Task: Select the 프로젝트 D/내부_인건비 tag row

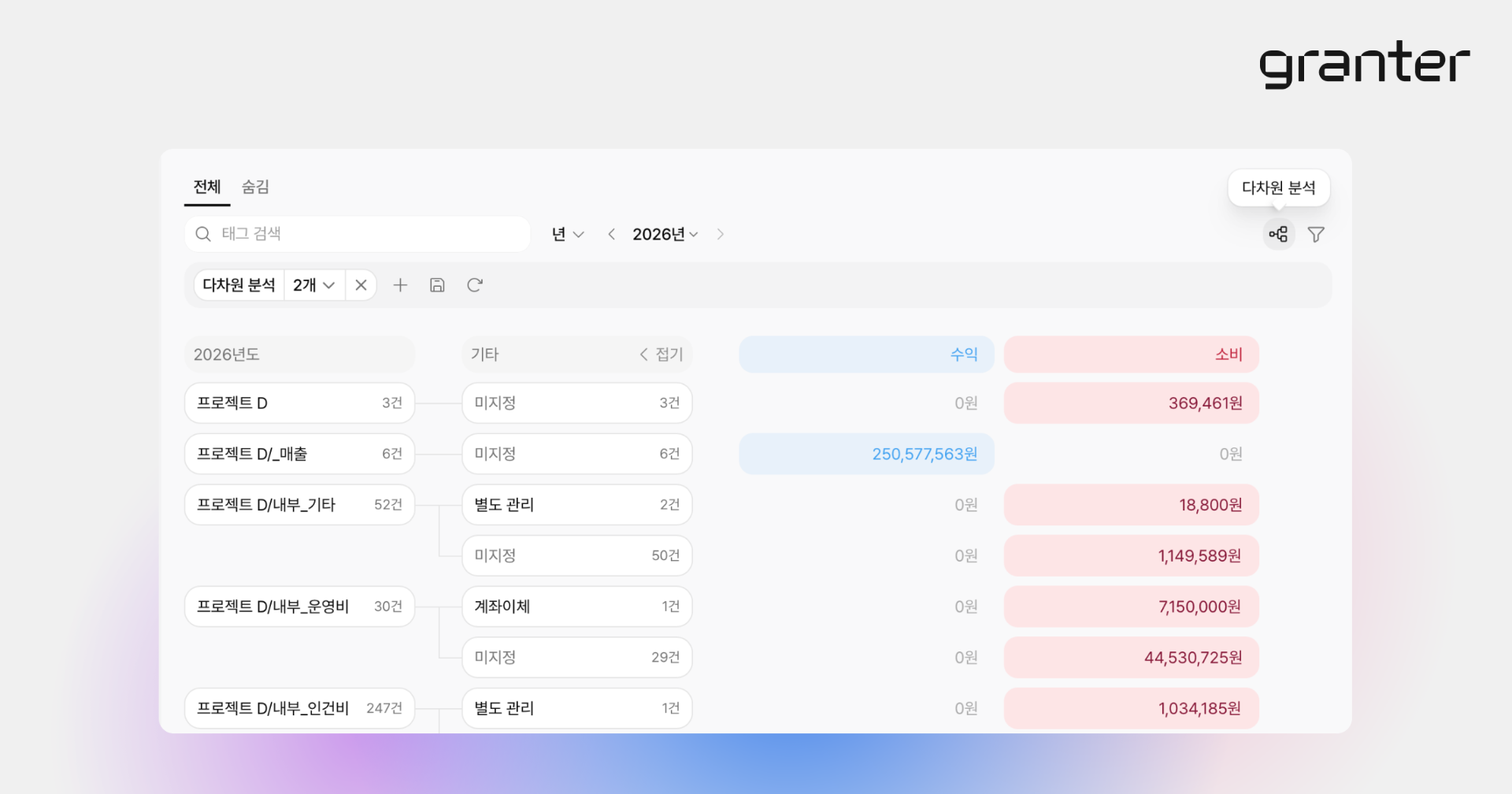Action: point(299,708)
